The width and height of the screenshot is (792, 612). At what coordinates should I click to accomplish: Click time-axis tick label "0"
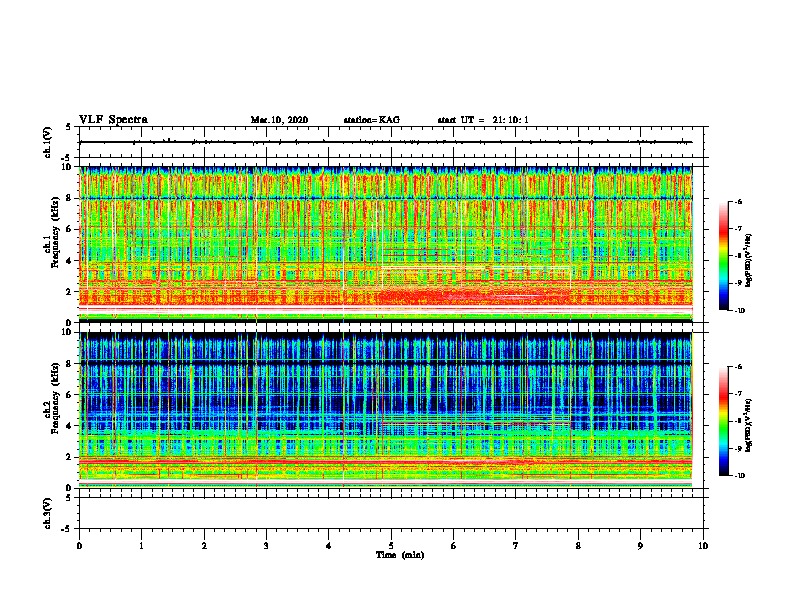tap(79, 546)
